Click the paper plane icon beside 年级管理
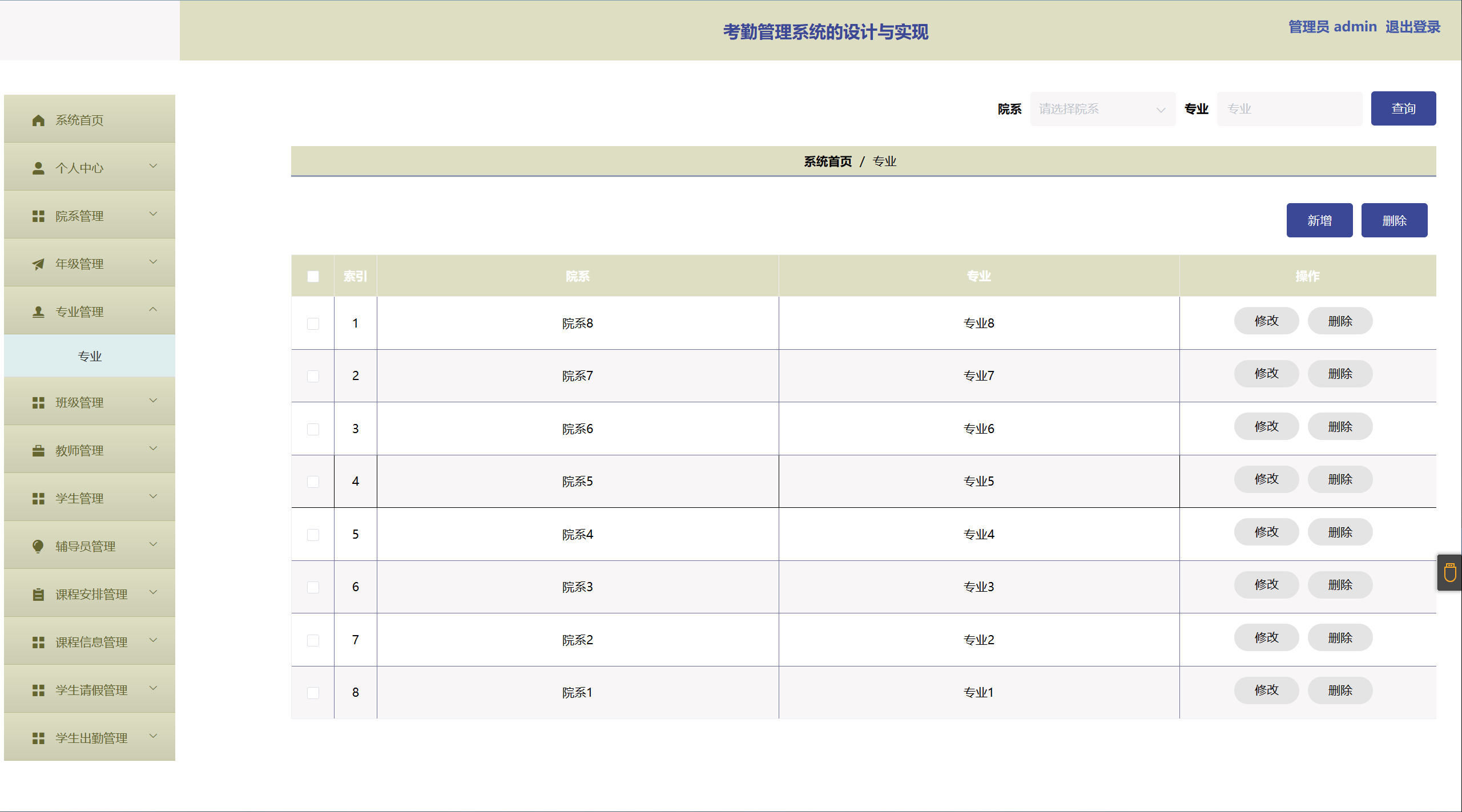The height and width of the screenshot is (812, 1462). click(38, 264)
